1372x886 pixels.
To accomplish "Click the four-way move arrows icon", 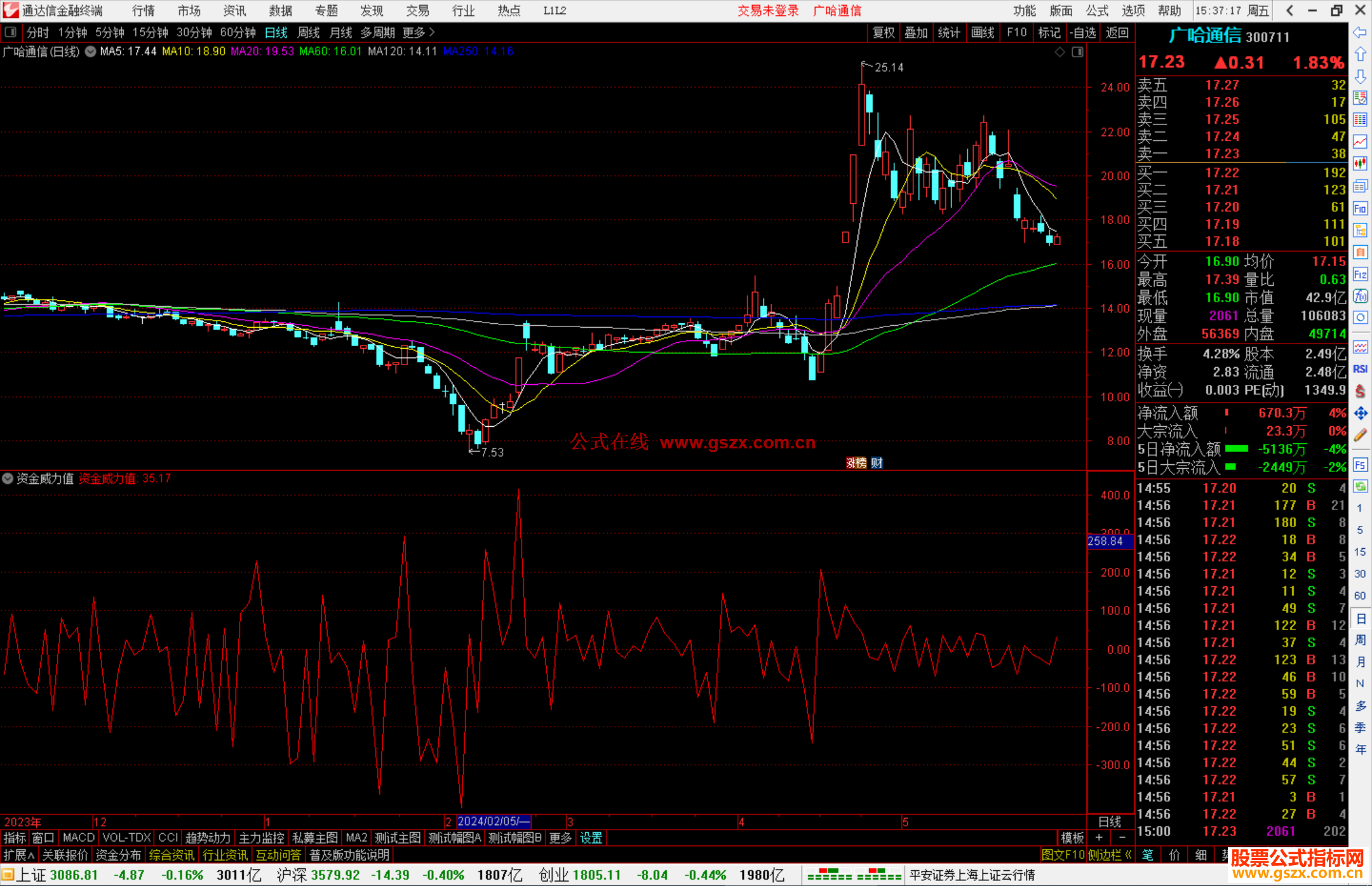I will [1360, 413].
